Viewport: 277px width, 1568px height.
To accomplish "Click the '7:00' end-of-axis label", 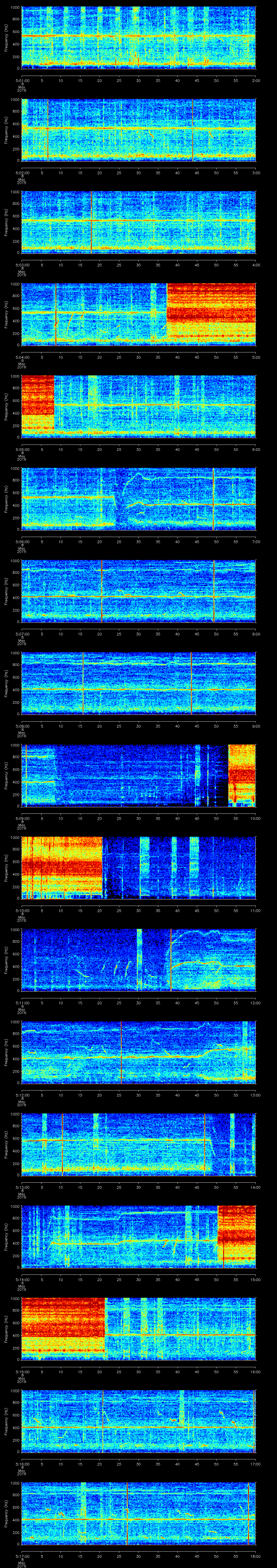I will point(256,542).
